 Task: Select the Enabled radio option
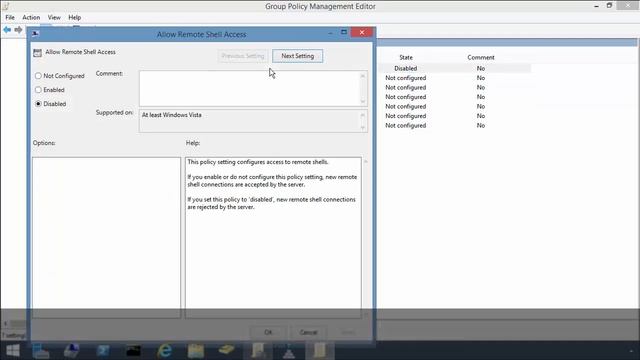click(x=38, y=90)
